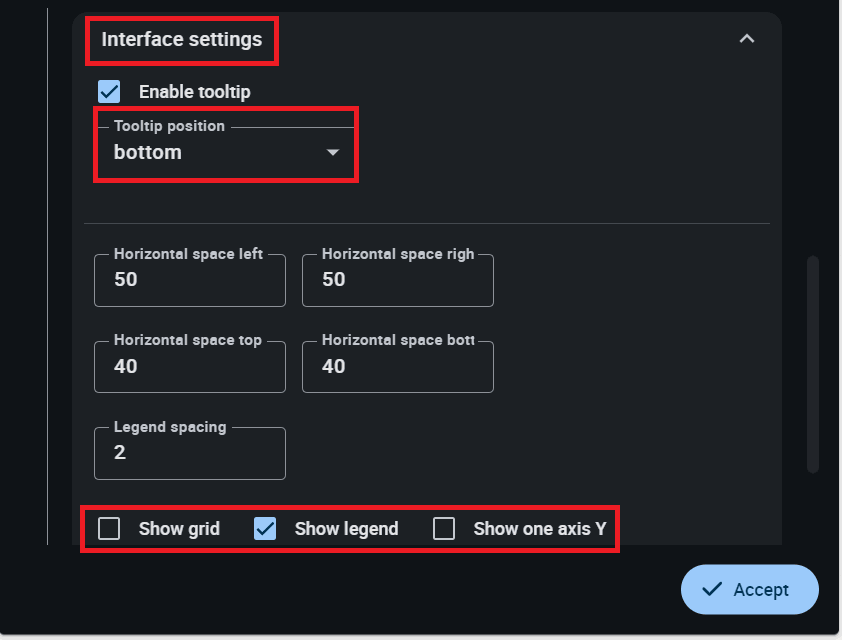Click into the Horizontal space bottom field
The width and height of the screenshot is (842, 640).
397,367
